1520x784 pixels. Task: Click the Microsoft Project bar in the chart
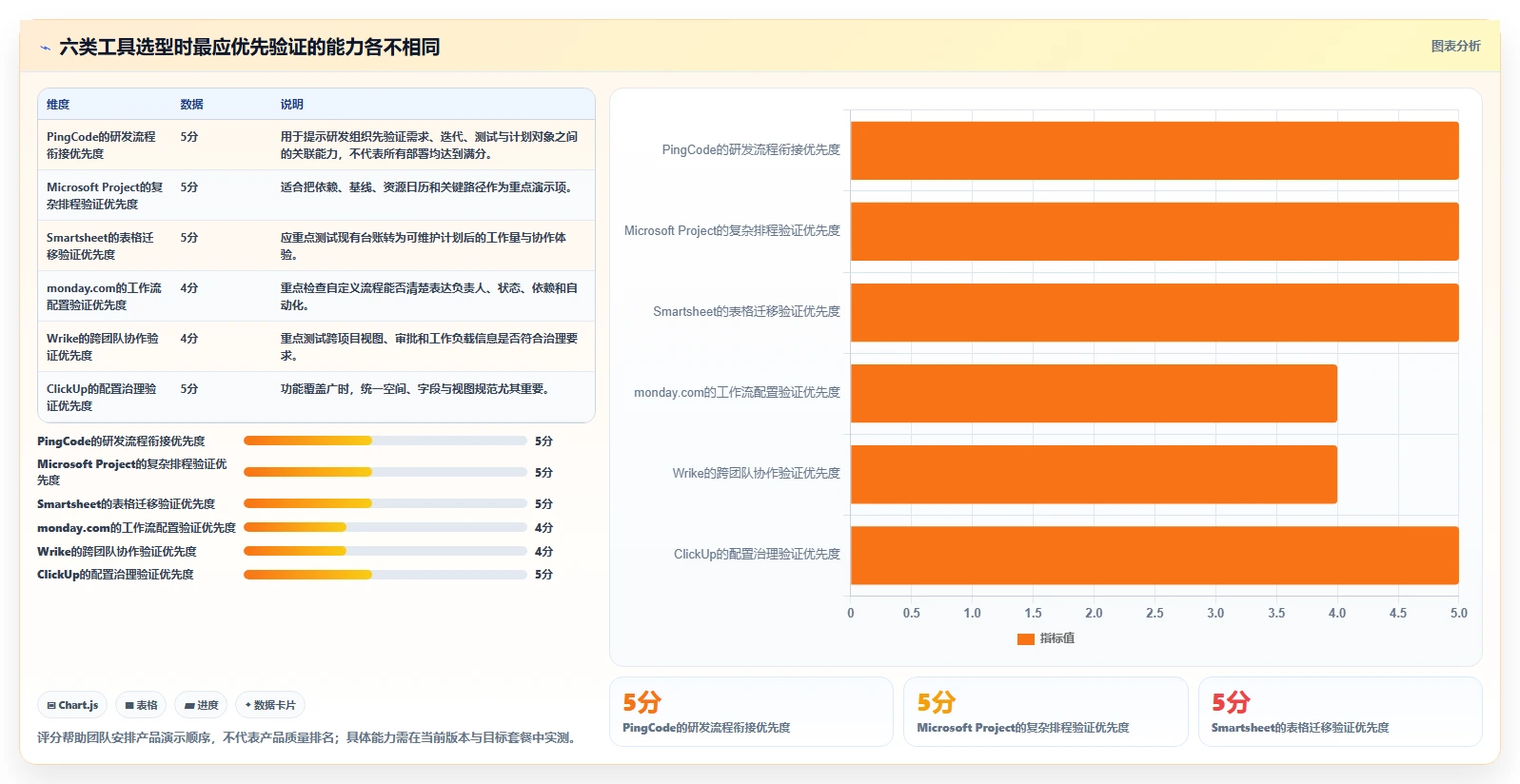coord(1155,231)
